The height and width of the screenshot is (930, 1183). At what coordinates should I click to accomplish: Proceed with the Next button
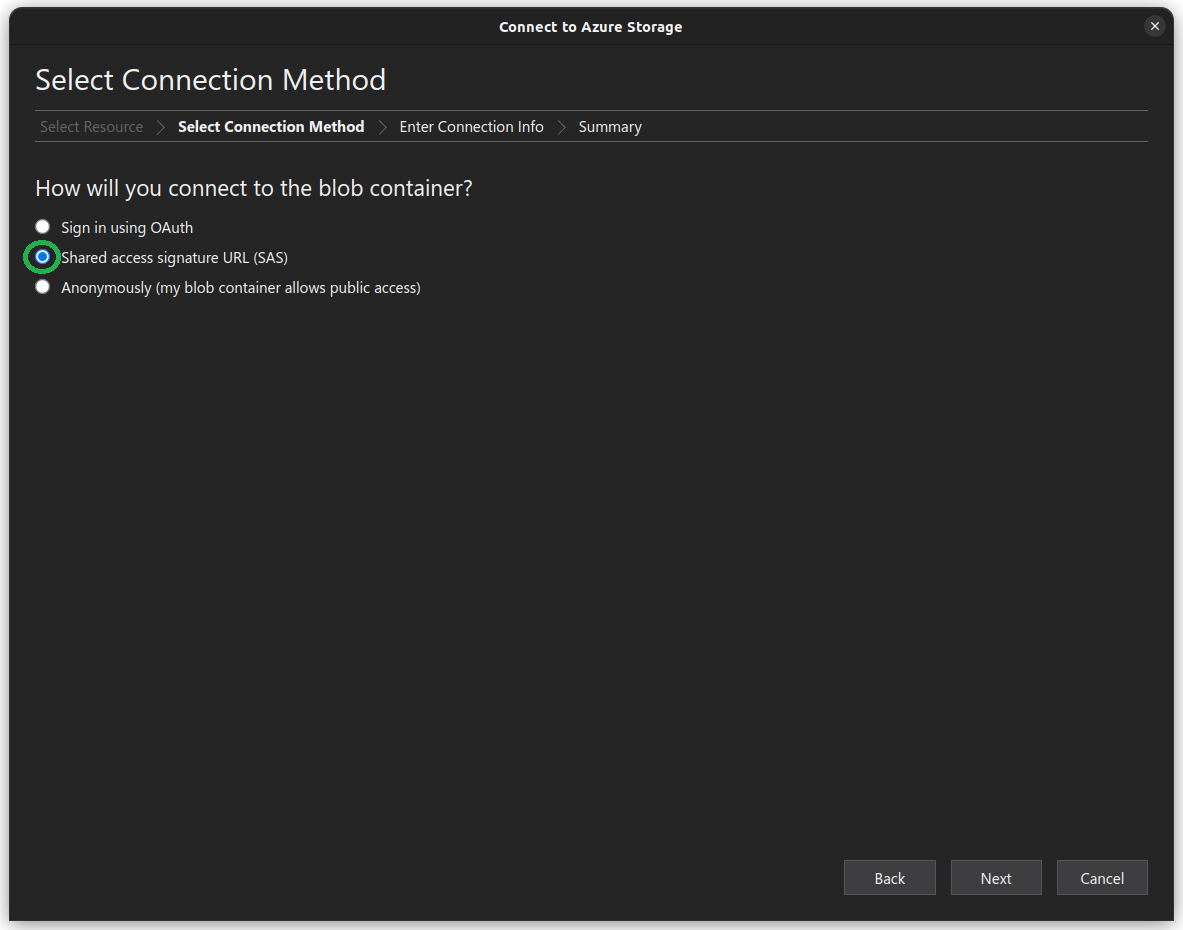click(x=996, y=878)
